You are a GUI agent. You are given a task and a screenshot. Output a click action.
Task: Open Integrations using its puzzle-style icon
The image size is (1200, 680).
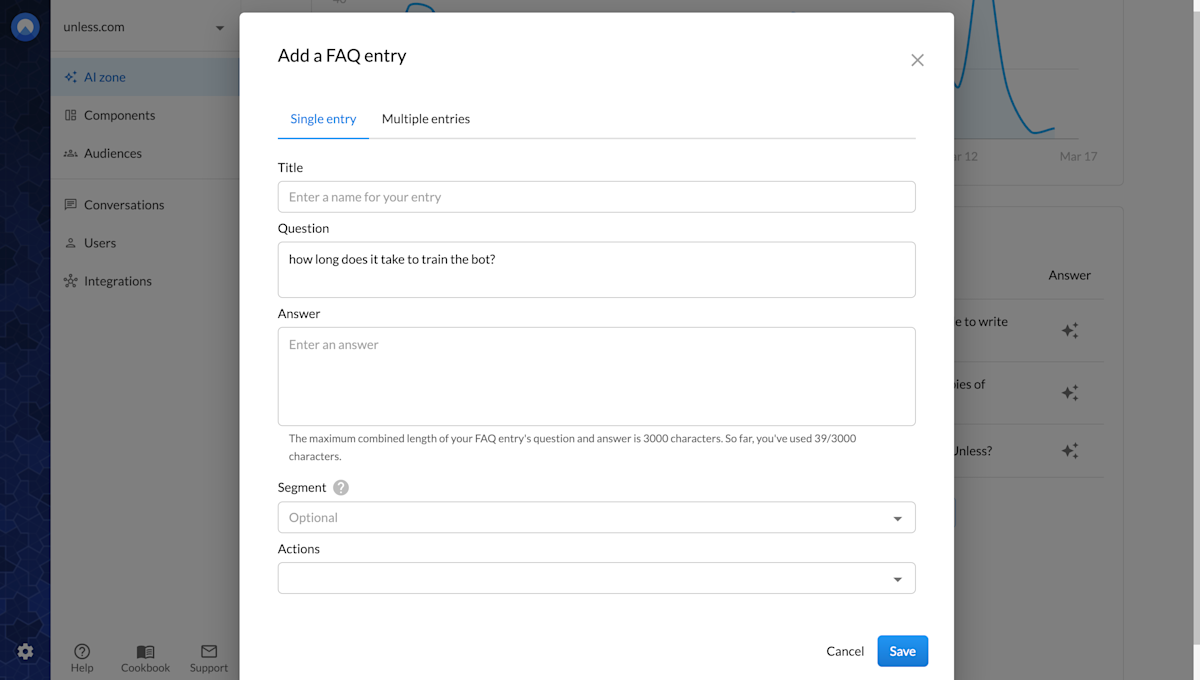(x=70, y=280)
